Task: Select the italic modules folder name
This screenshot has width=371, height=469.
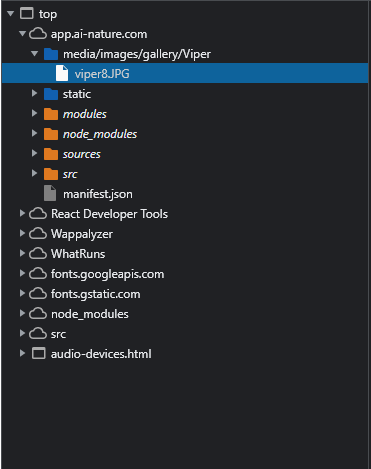Action: [85, 114]
